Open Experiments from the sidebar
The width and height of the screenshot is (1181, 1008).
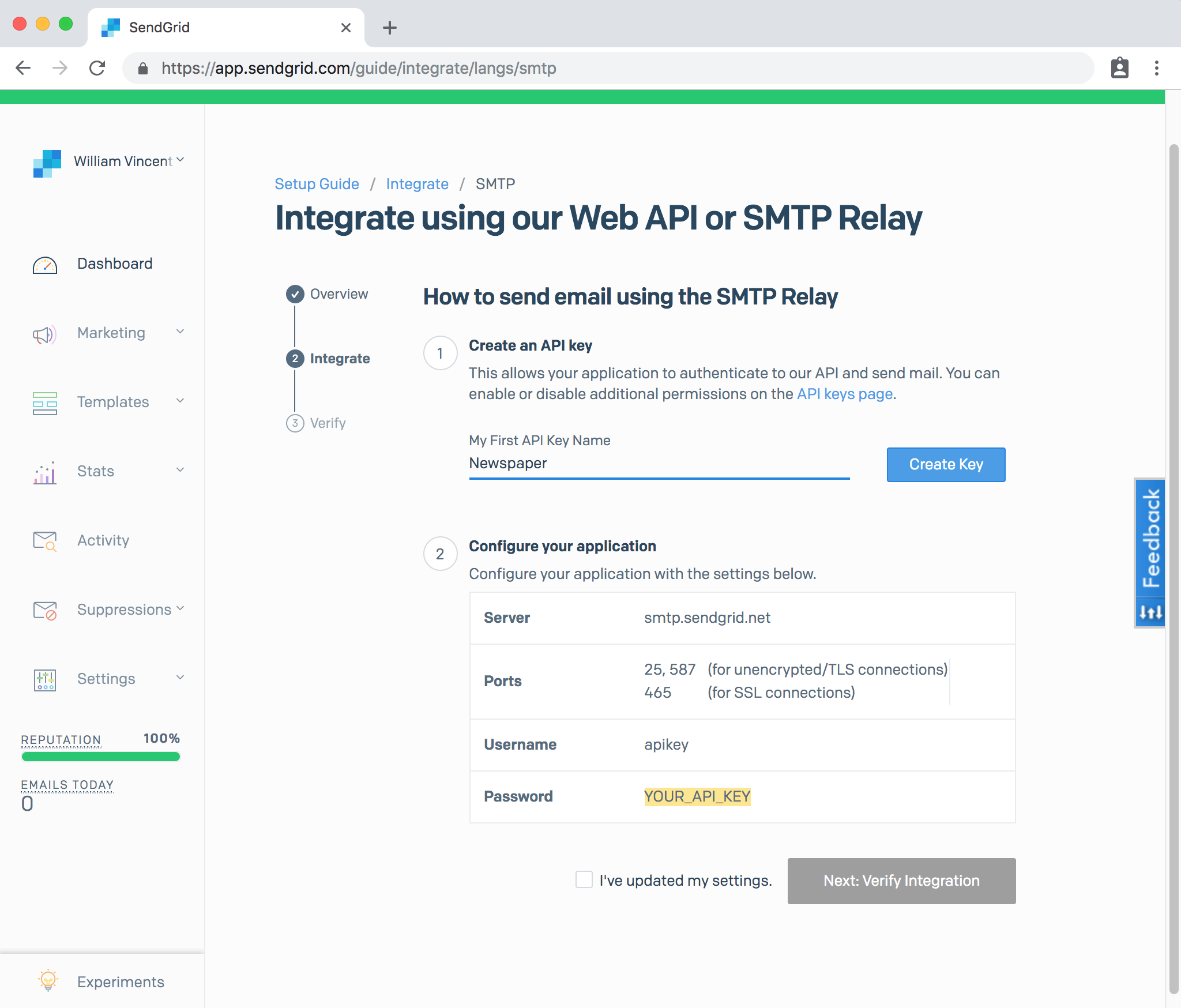click(x=121, y=982)
